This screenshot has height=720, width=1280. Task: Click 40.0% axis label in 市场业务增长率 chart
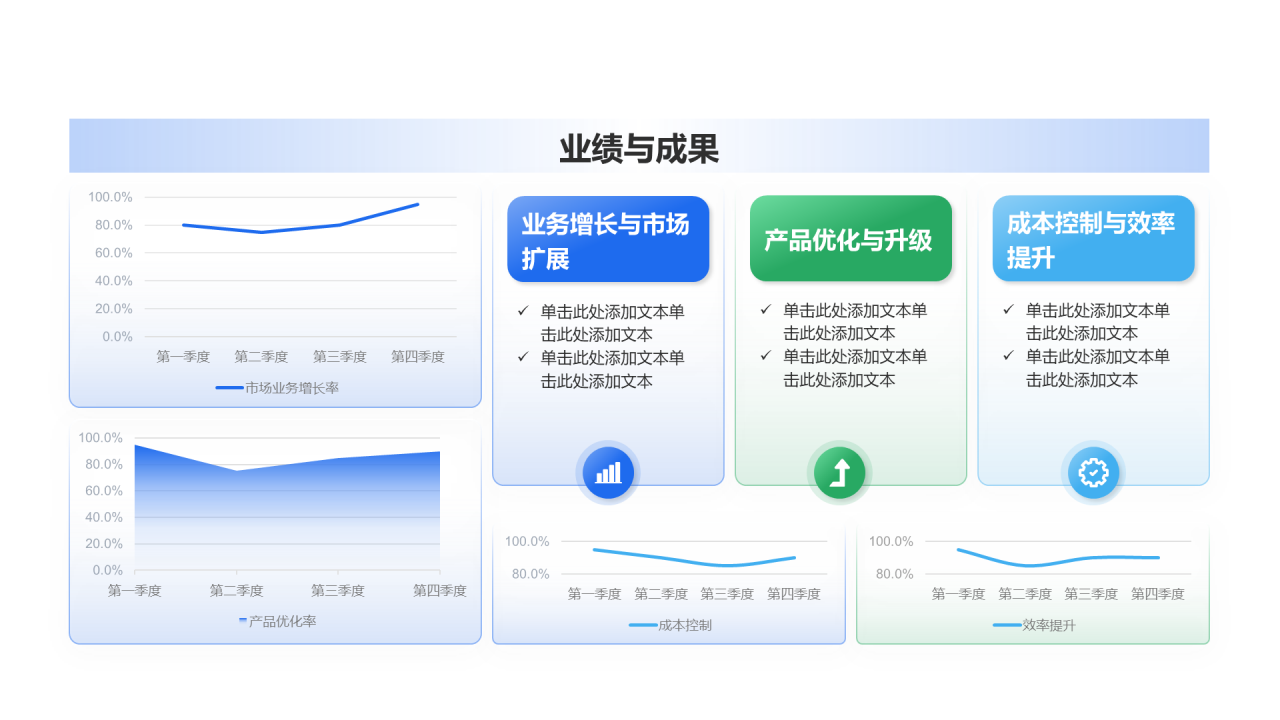[114, 281]
